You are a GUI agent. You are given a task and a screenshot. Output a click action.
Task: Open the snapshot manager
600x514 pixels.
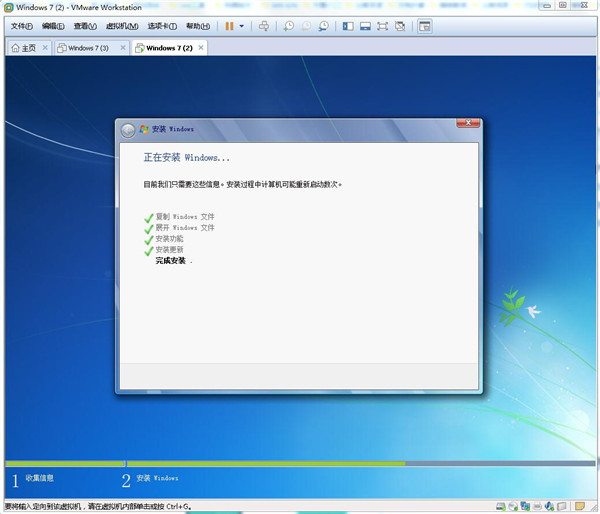pos(324,26)
